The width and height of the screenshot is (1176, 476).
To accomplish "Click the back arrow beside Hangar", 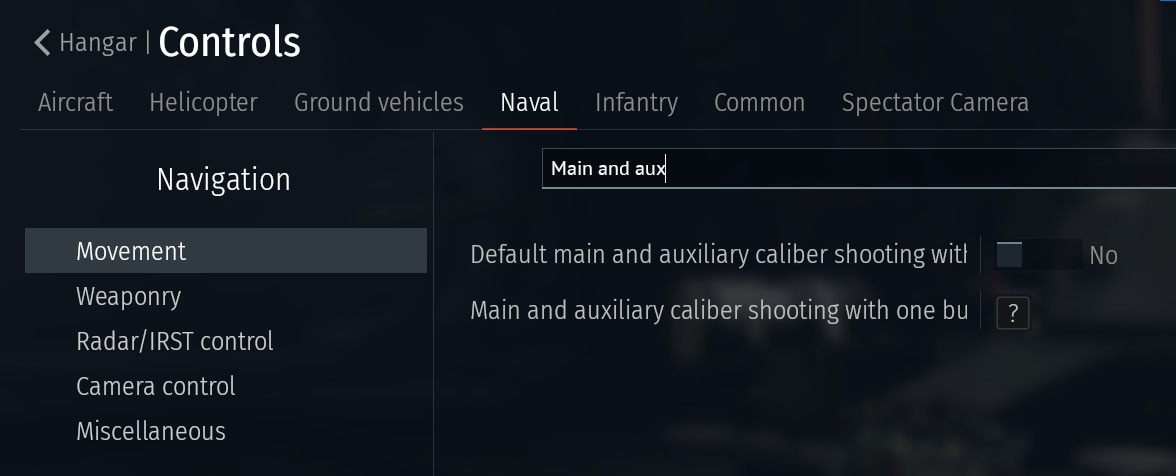I will click(42, 43).
